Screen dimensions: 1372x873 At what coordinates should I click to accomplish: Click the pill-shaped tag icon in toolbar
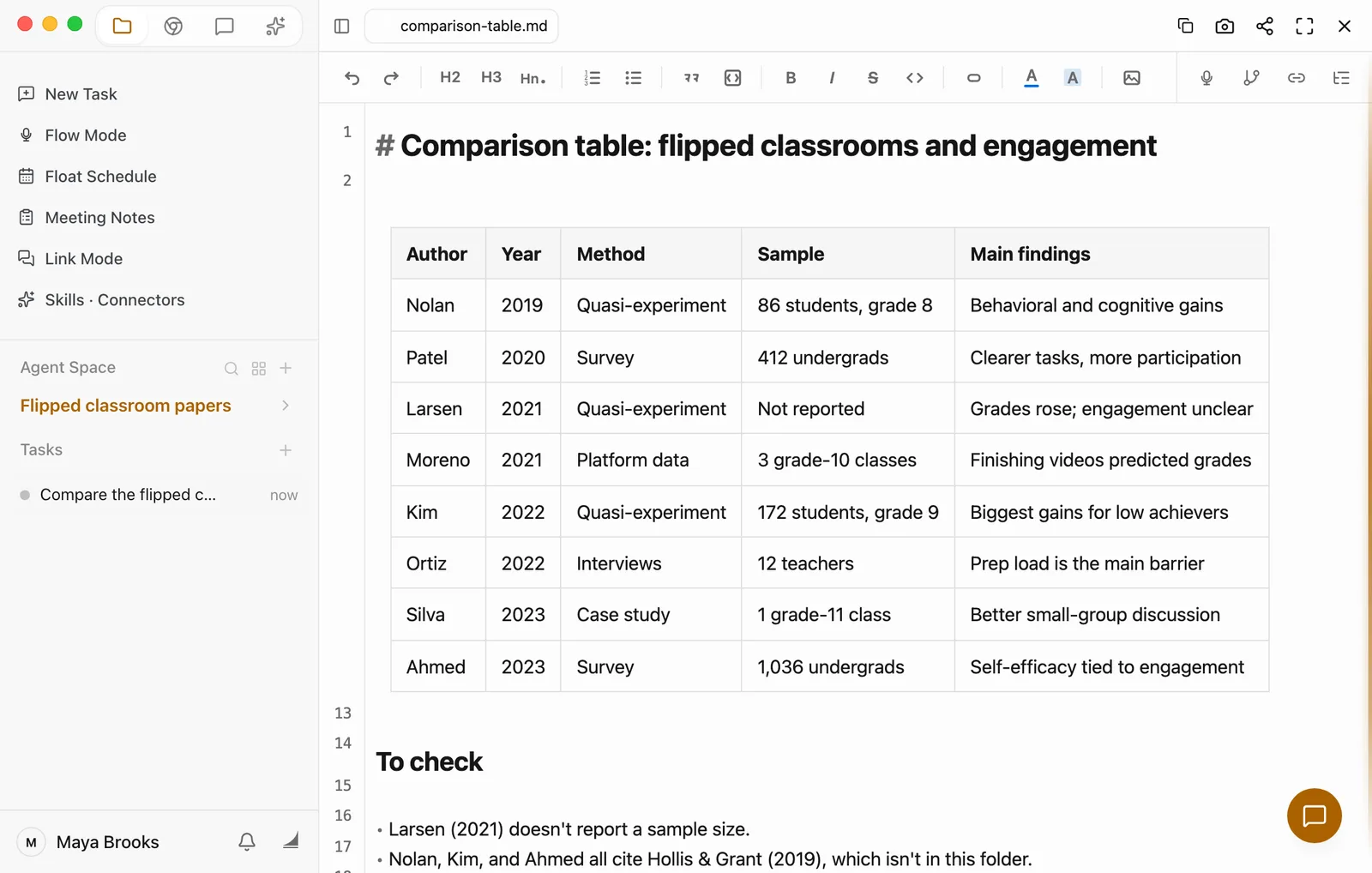[973, 78]
